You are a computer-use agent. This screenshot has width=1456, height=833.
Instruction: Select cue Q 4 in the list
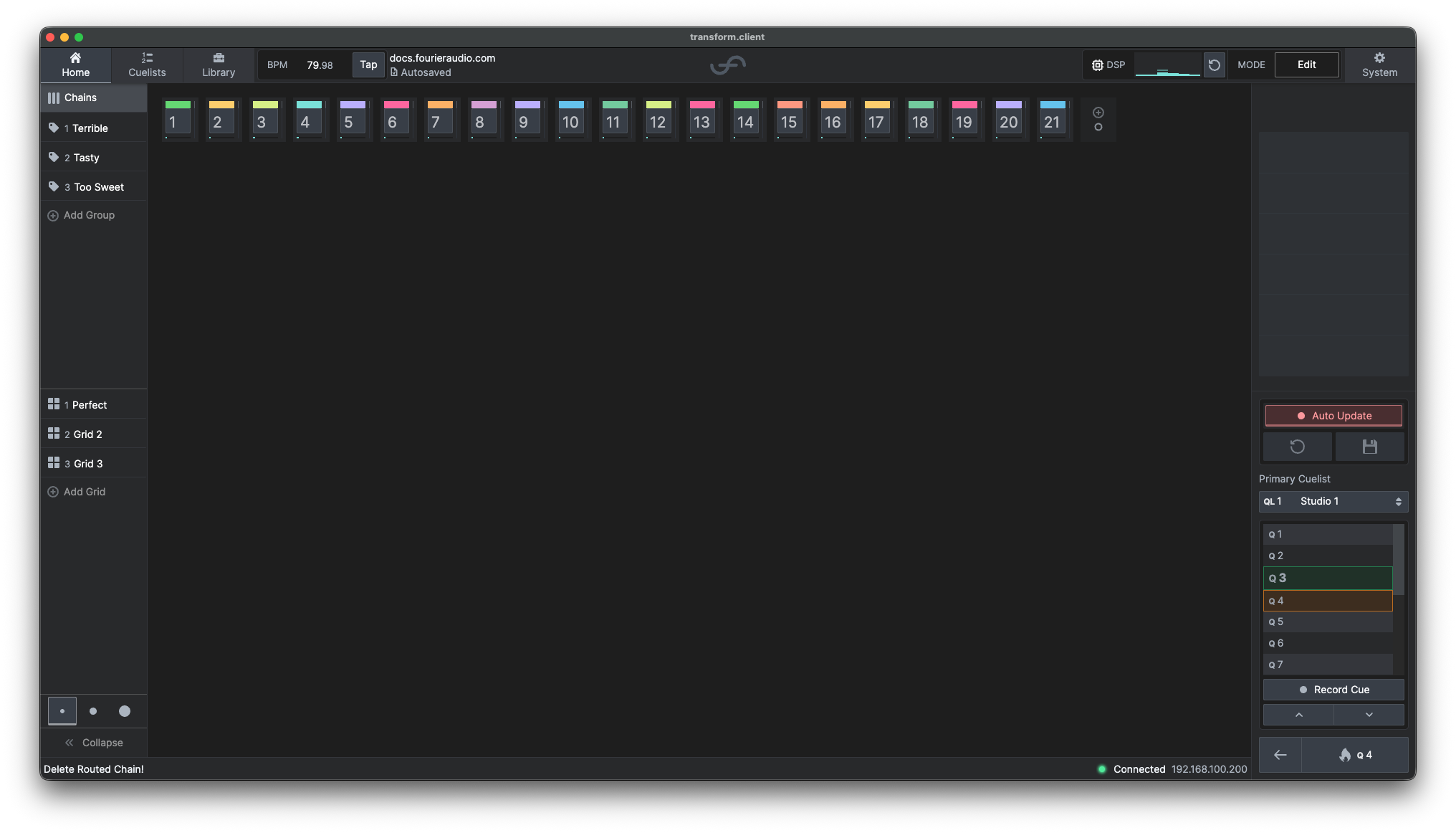[x=1328, y=601]
